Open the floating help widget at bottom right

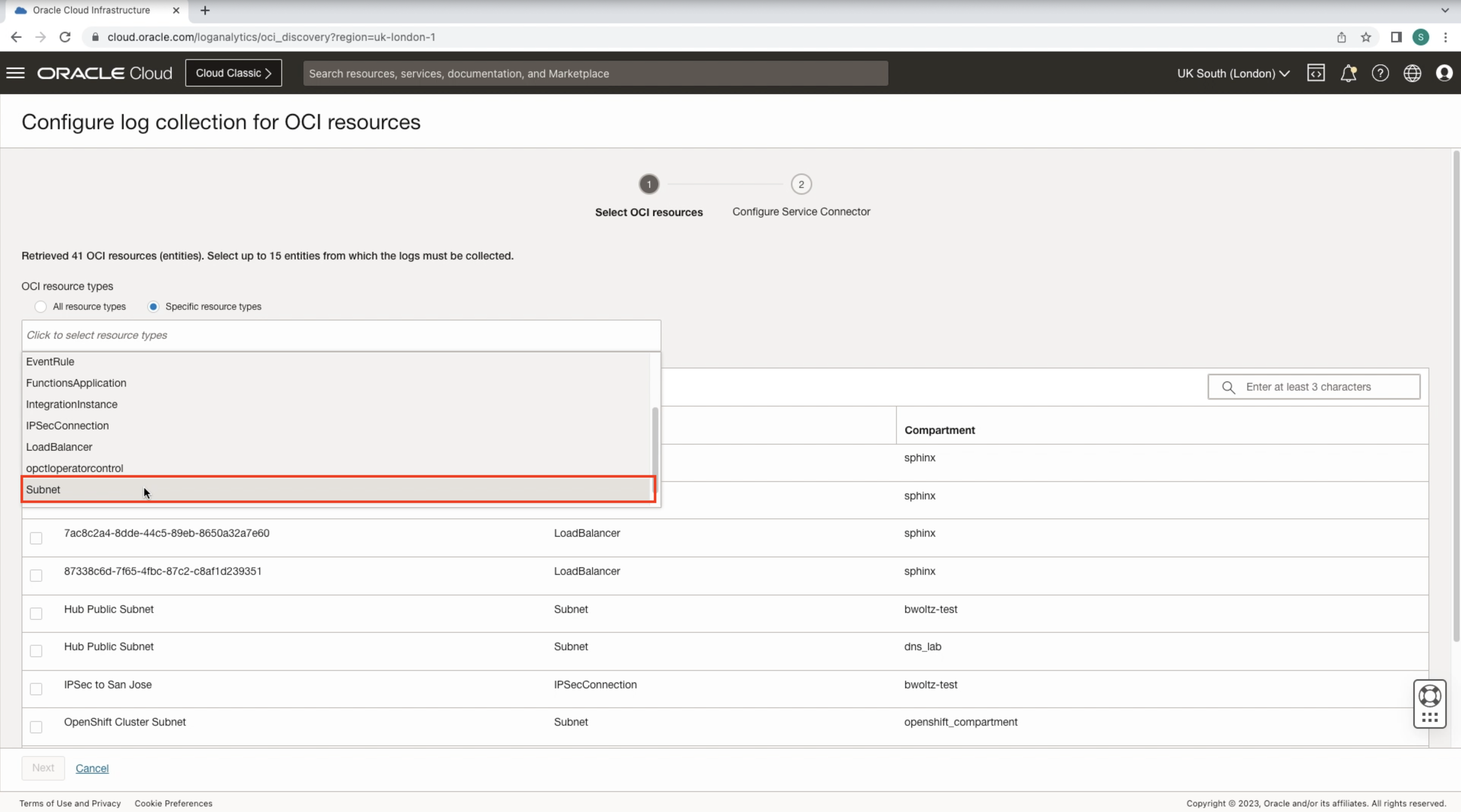click(x=1430, y=703)
